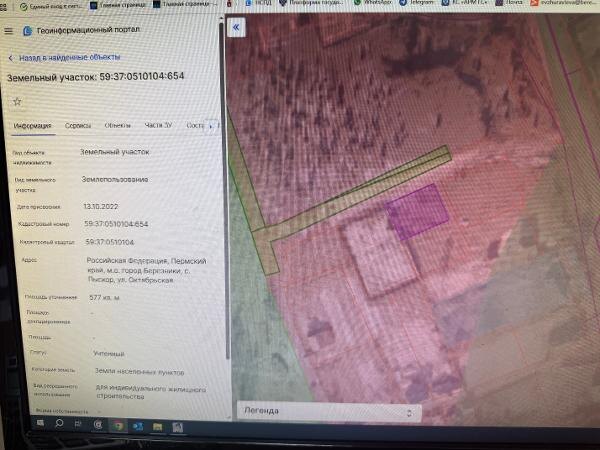Switch to Google Chrome in the taskbar
This screenshot has width=600, height=450.
[118, 425]
